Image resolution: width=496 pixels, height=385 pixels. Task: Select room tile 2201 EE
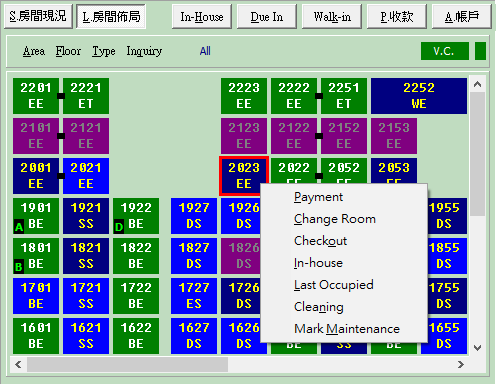36,96
